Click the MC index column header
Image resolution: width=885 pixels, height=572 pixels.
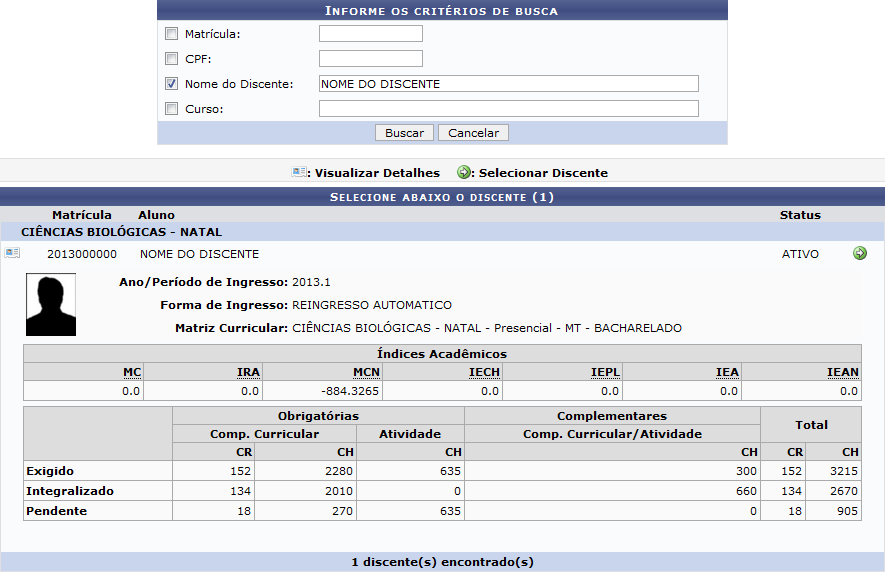132,372
